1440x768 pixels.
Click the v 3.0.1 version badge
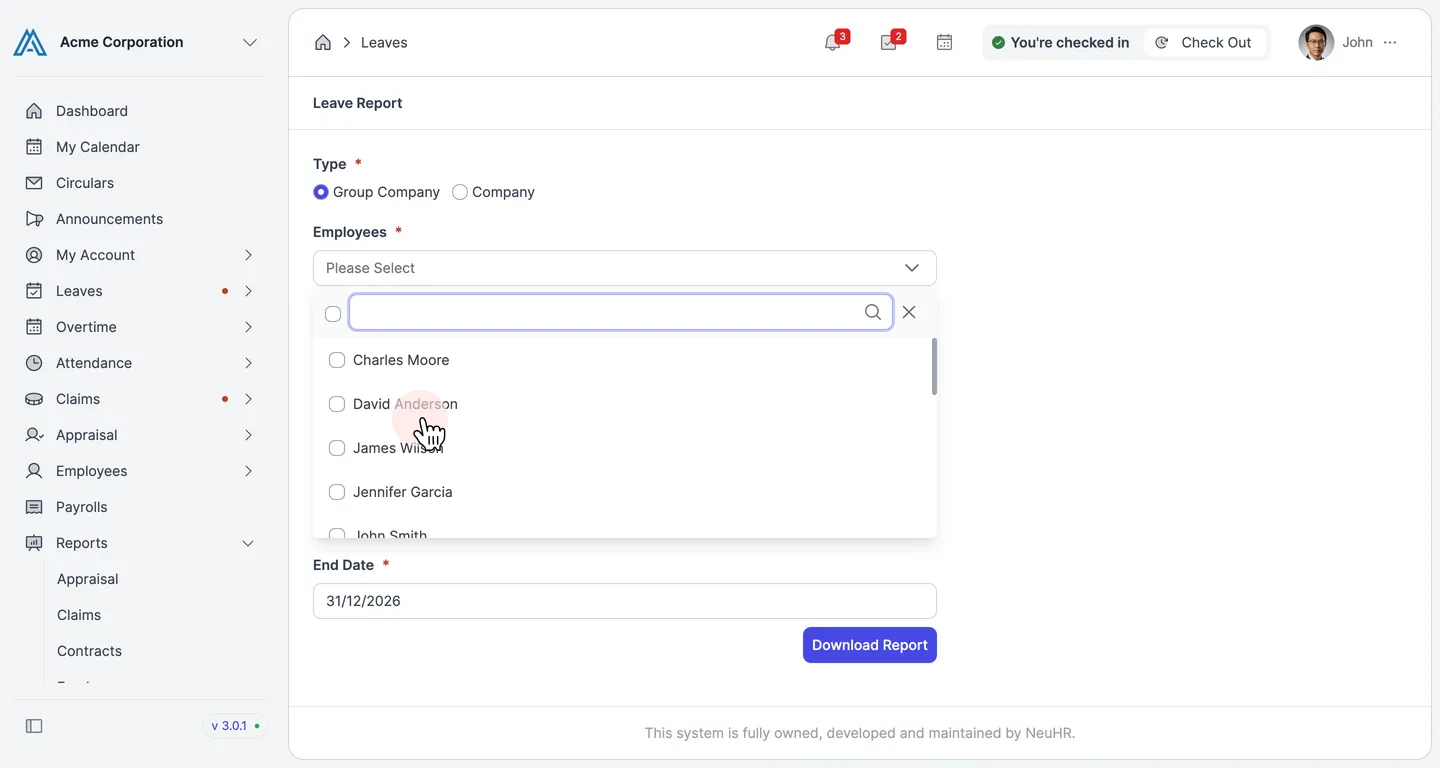coord(235,726)
